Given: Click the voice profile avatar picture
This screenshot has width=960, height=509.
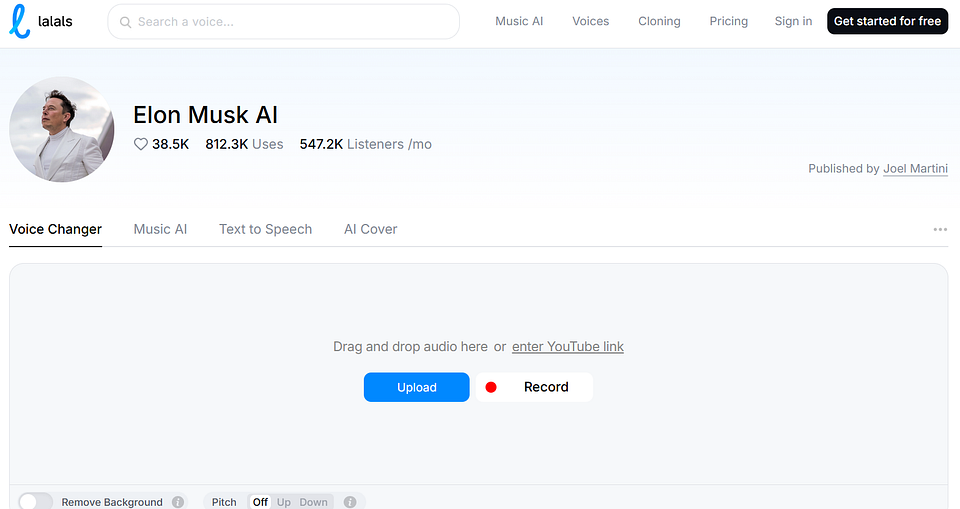Looking at the screenshot, I should click(62, 129).
